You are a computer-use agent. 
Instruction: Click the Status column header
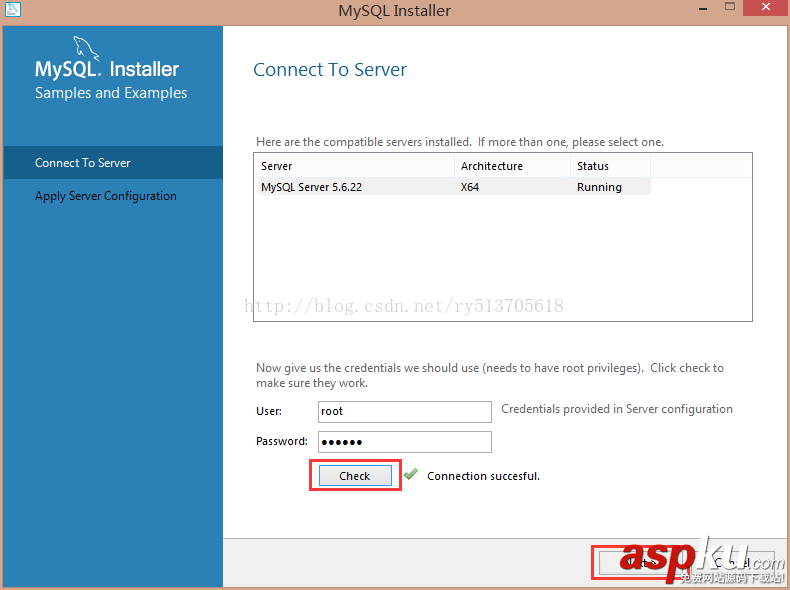point(611,166)
